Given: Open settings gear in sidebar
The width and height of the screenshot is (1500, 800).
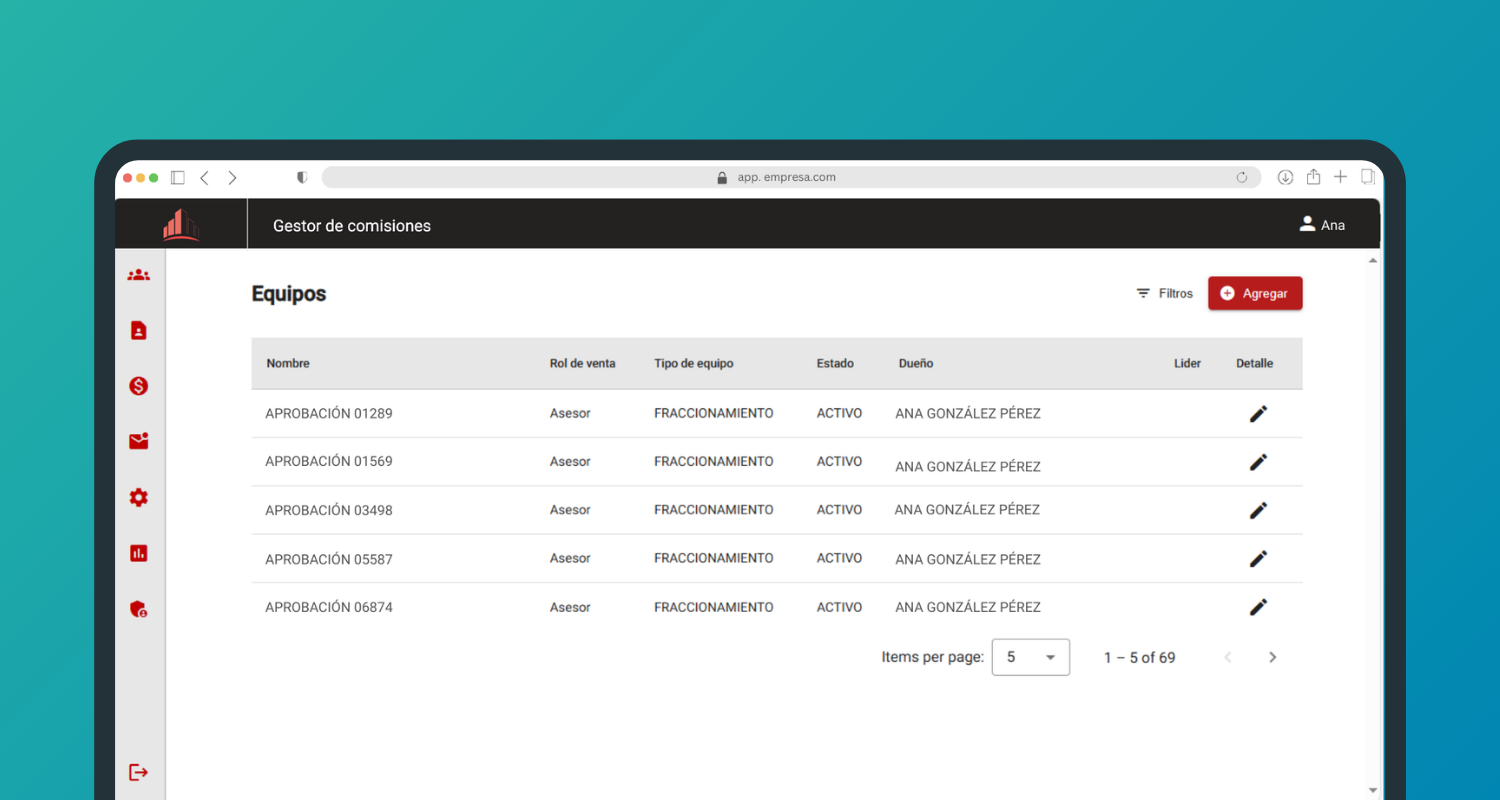Looking at the screenshot, I should 139,497.
